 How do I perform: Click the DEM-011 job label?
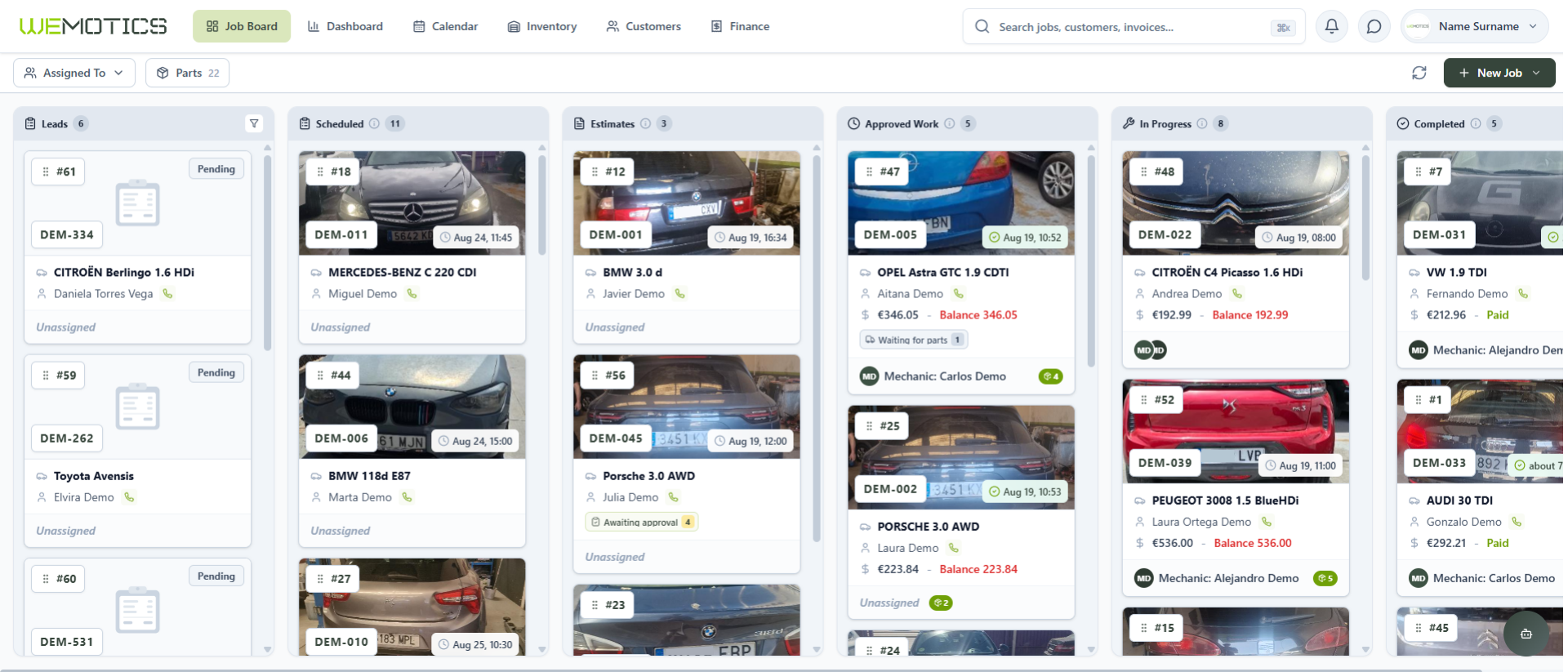coord(341,234)
